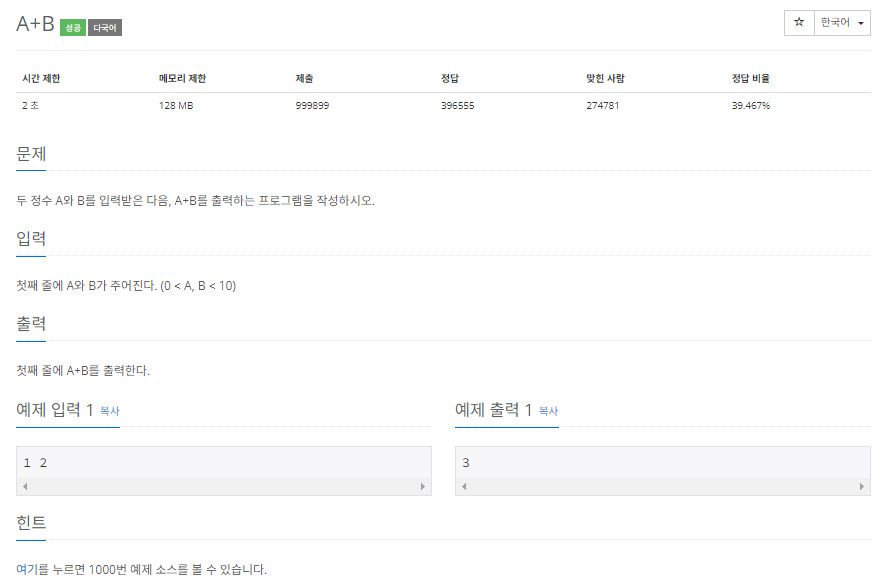Click left scroll arrow in example input box
The height and width of the screenshot is (585, 892).
click(25, 486)
